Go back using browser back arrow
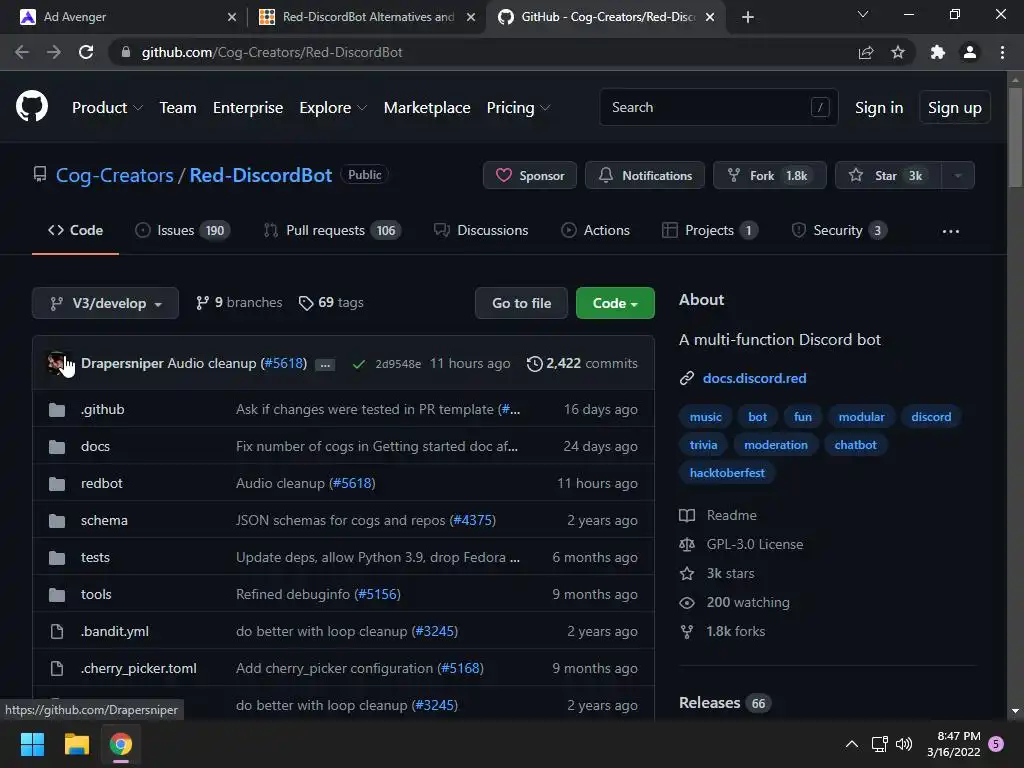This screenshot has height=768, width=1024. (22, 52)
